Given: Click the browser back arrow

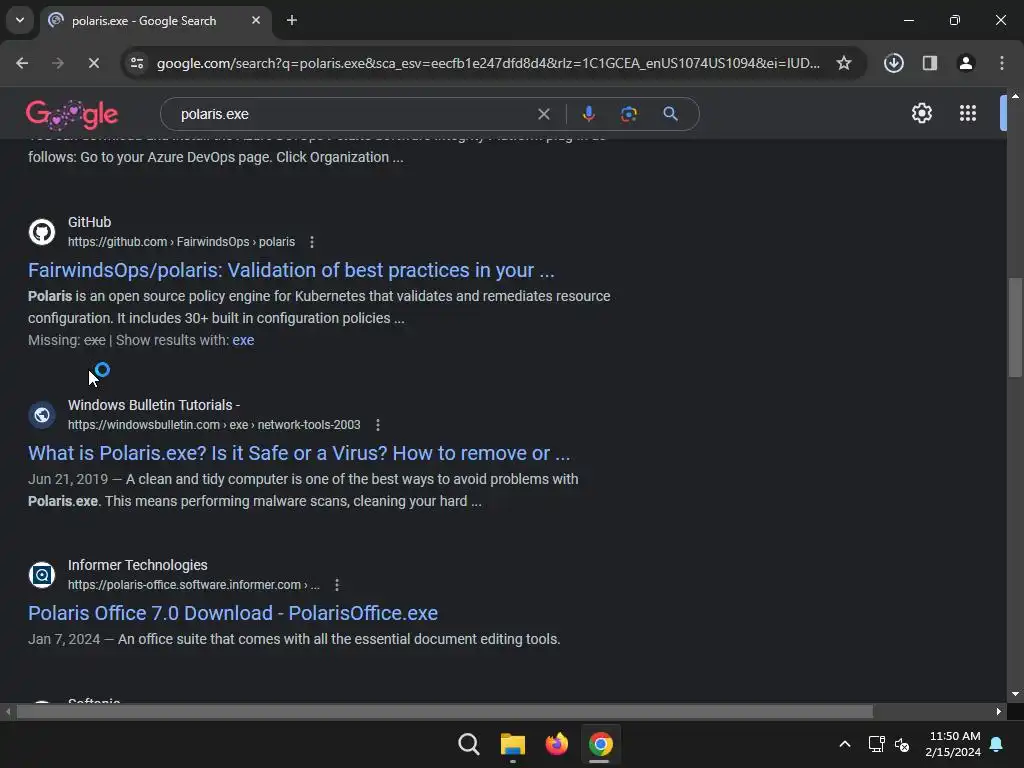Looking at the screenshot, I should (x=22, y=63).
